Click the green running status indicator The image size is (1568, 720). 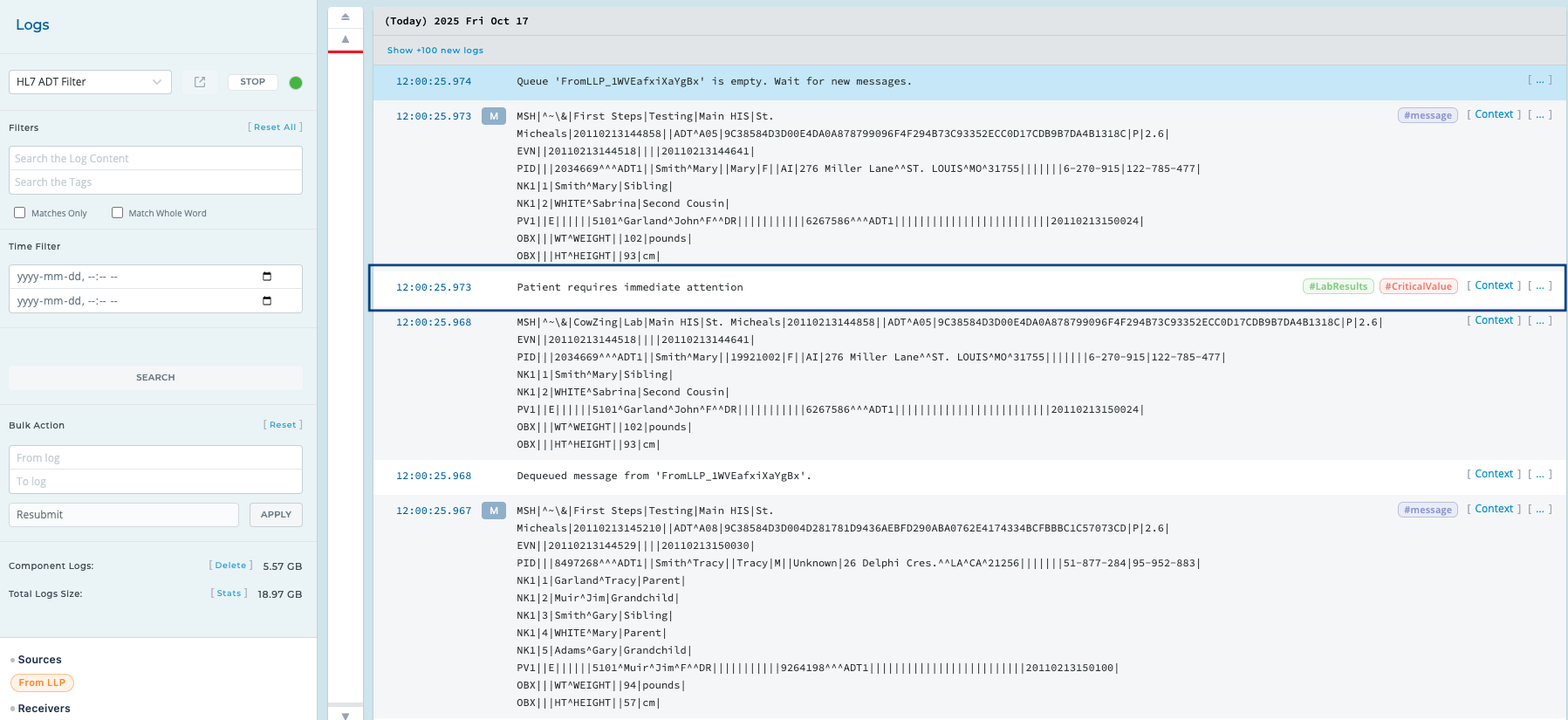coord(296,83)
